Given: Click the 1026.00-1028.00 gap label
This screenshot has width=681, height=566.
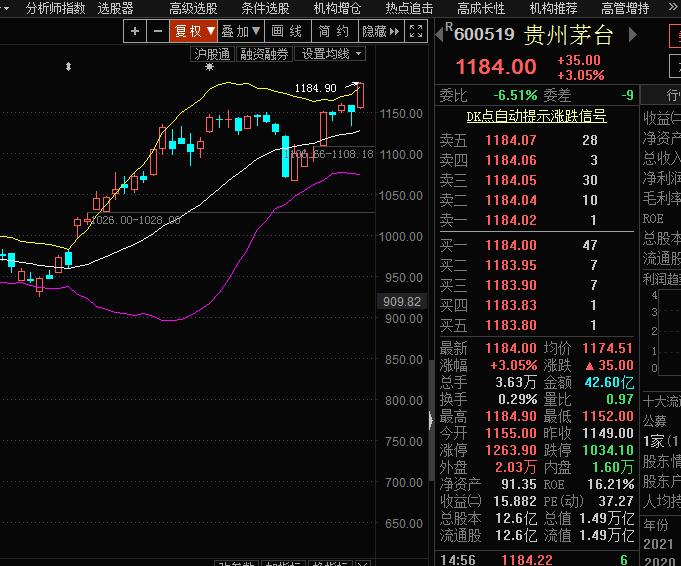Looking at the screenshot, I should 136,220.
